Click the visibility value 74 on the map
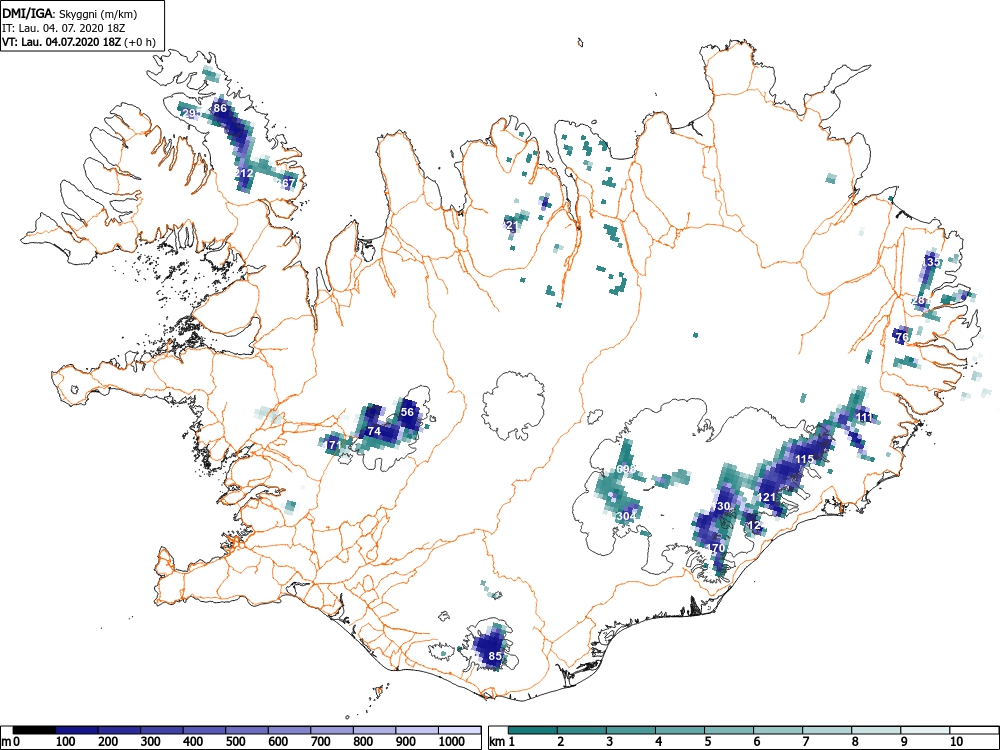This screenshot has width=1000, height=750. (x=374, y=432)
